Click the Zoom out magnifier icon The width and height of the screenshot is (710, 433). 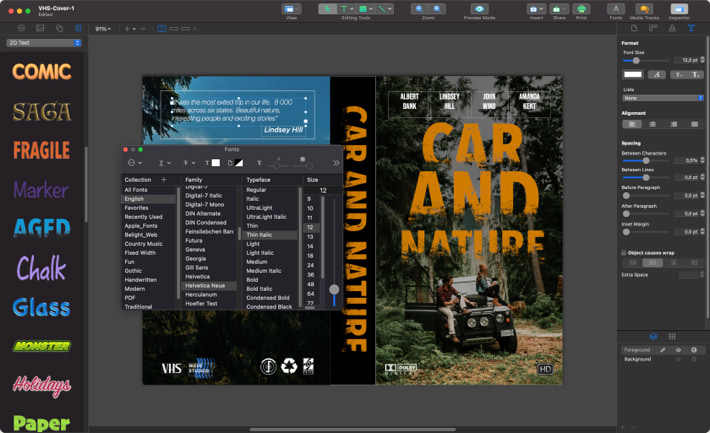(419, 9)
